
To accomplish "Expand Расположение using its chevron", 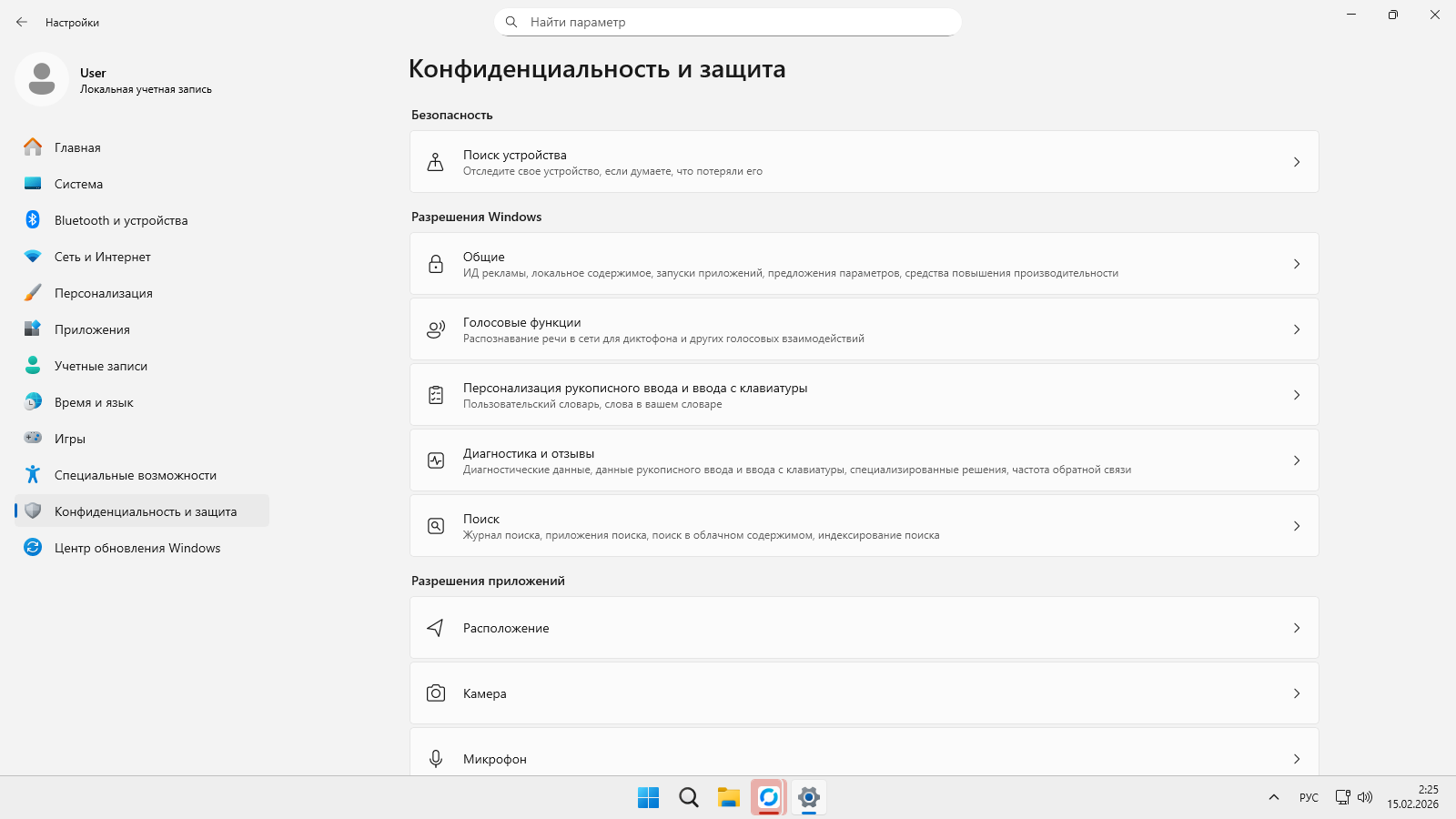I will (1297, 628).
